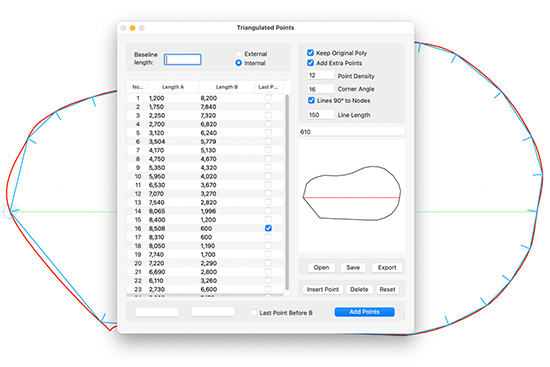The height and width of the screenshot is (367, 550).
Task: Click the Baseline length input field
Action: coord(182,59)
